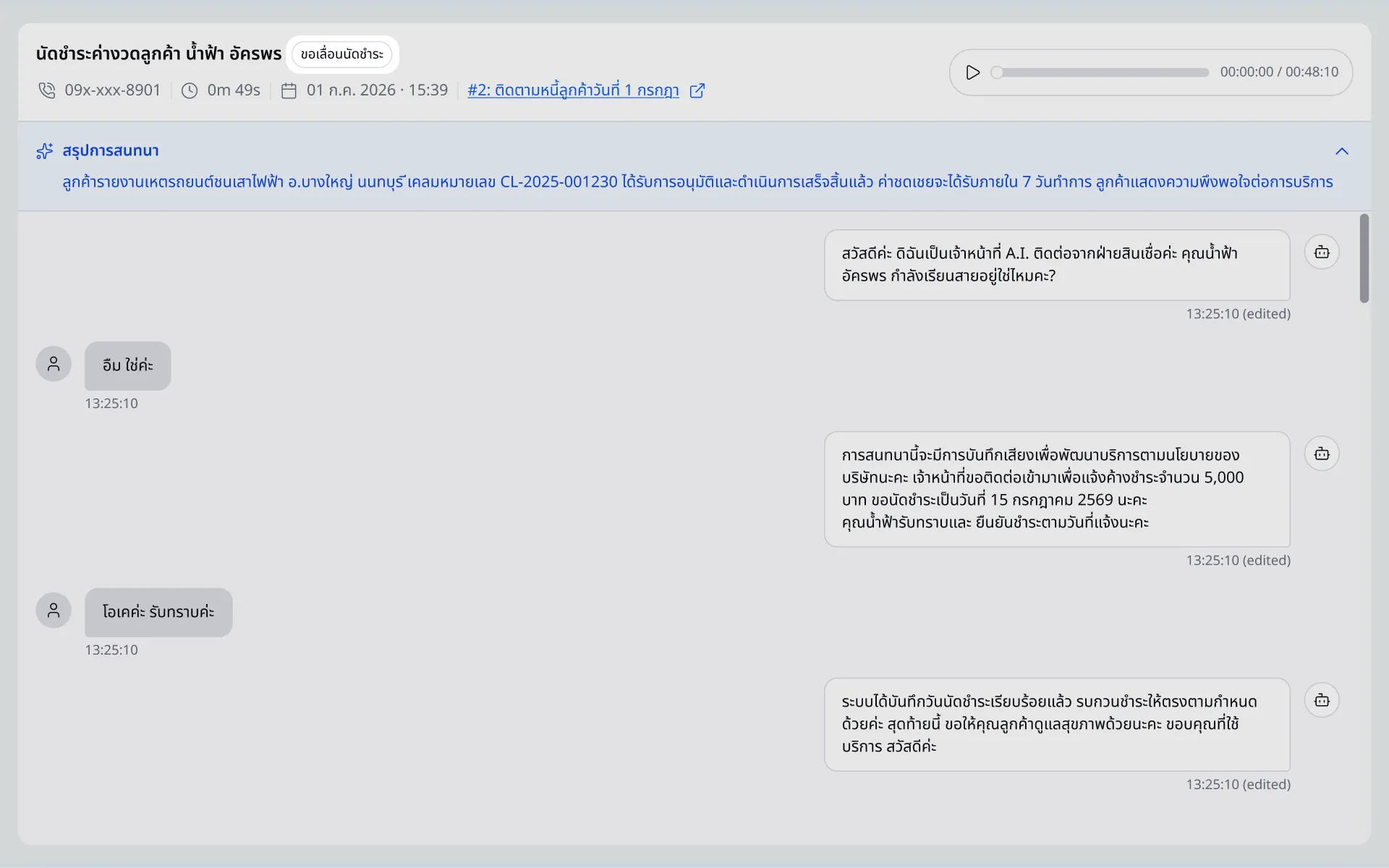Click the ขอเลื่อนนัดชำระ tag badge
The image size is (1389, 868).
click(x=342, y=54)
